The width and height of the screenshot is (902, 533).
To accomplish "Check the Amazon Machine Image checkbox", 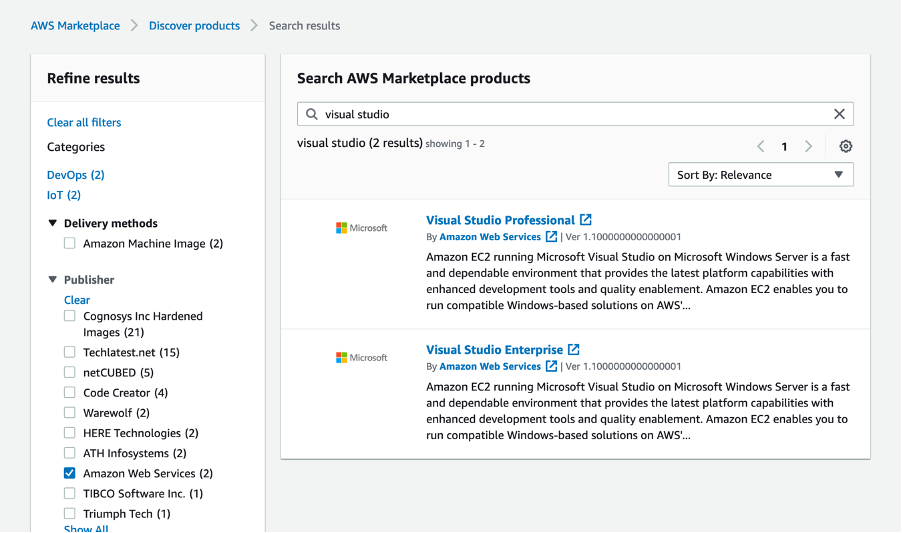I will [70, 243].
